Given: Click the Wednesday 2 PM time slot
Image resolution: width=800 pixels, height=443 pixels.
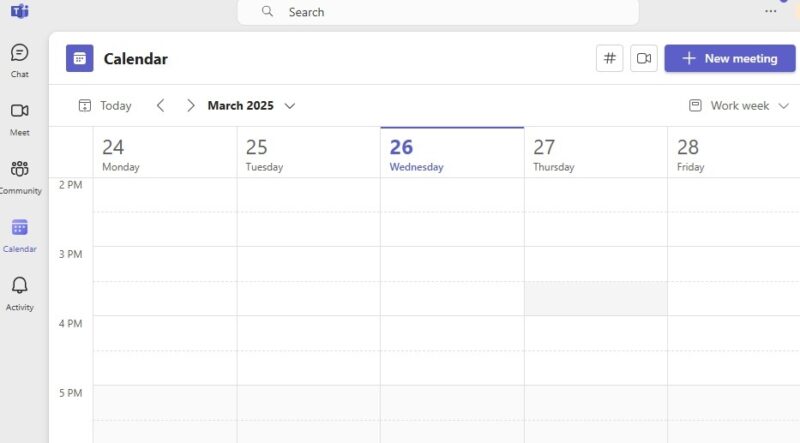Looking at the screenshot, I should tap(452, 195).
